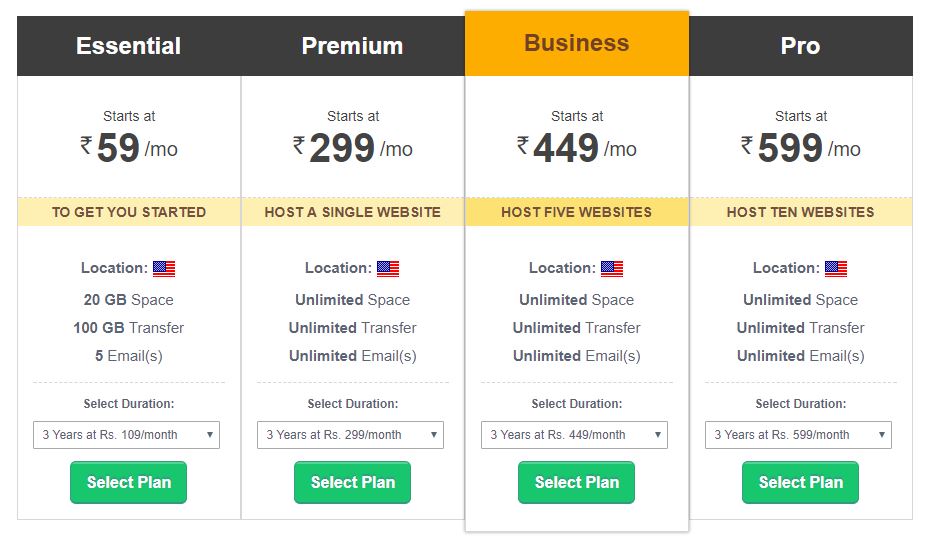
Task: Expand Business duration dropdown at Rs. 449/month
Action: click(575, 435)
